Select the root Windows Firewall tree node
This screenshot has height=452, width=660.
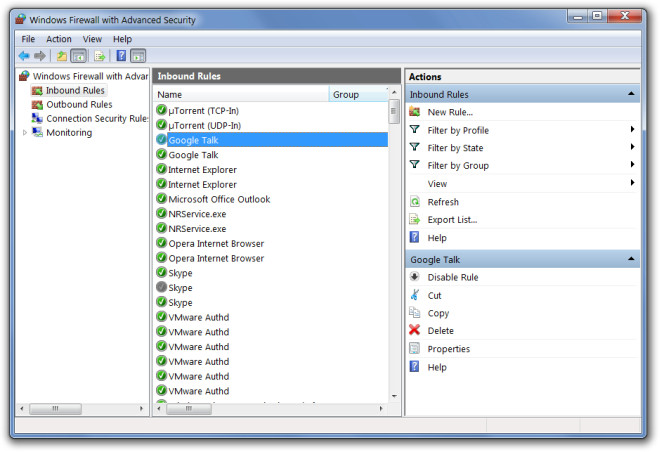coord(90,76)
